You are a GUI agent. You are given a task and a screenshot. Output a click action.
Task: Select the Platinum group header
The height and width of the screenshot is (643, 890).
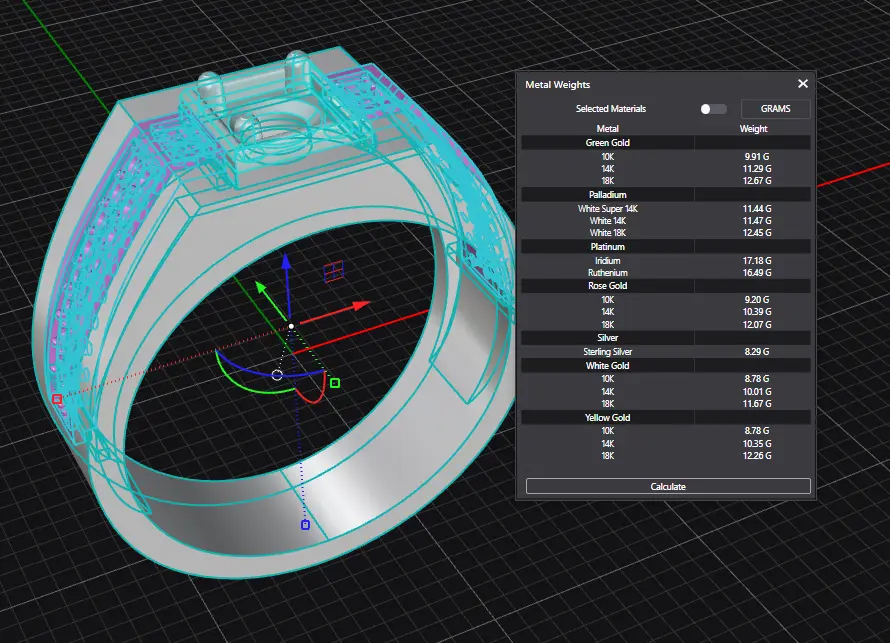coord(607,246)
